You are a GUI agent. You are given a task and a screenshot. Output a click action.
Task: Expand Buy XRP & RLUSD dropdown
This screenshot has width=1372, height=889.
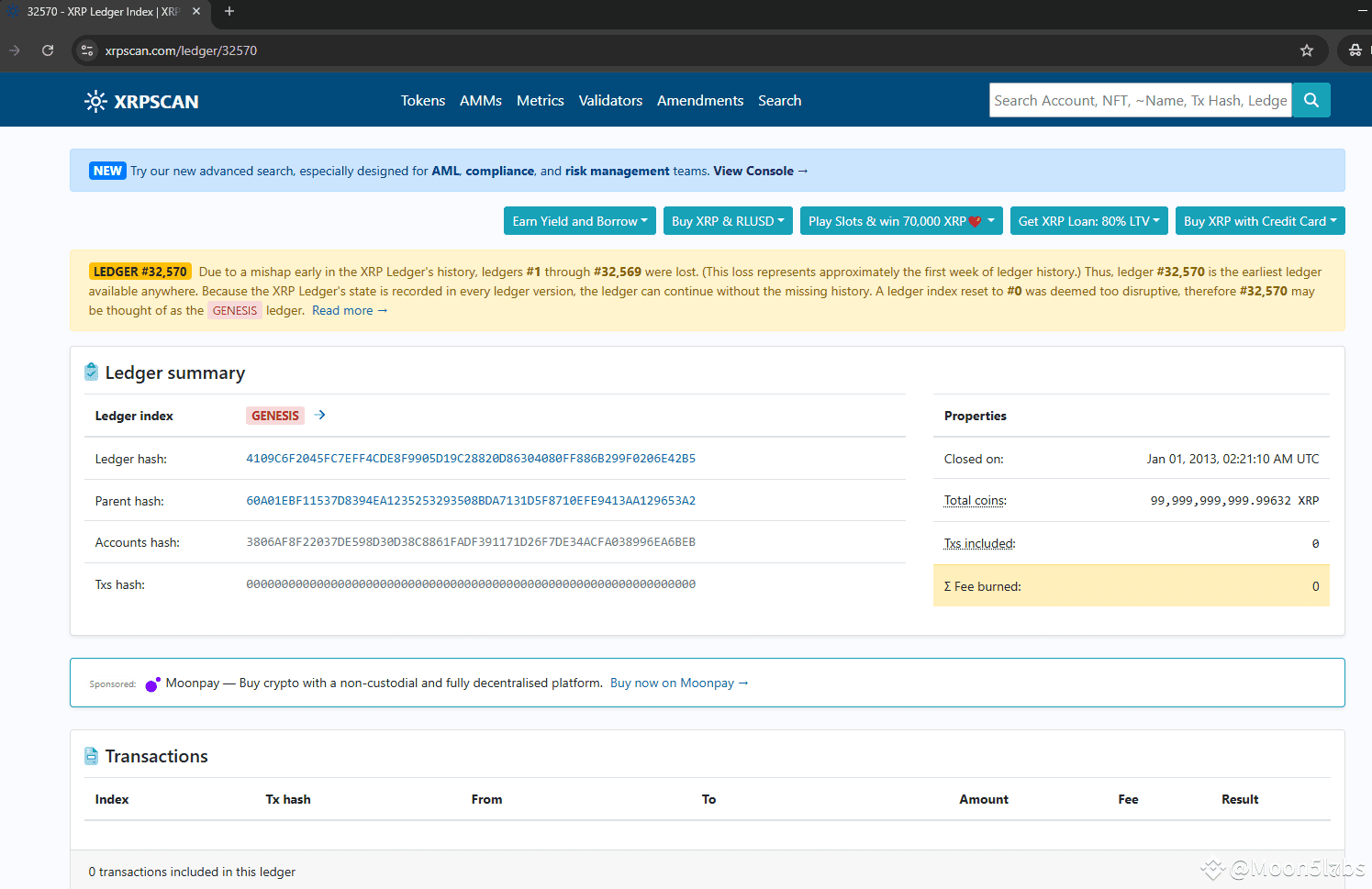tap(727, 221)
